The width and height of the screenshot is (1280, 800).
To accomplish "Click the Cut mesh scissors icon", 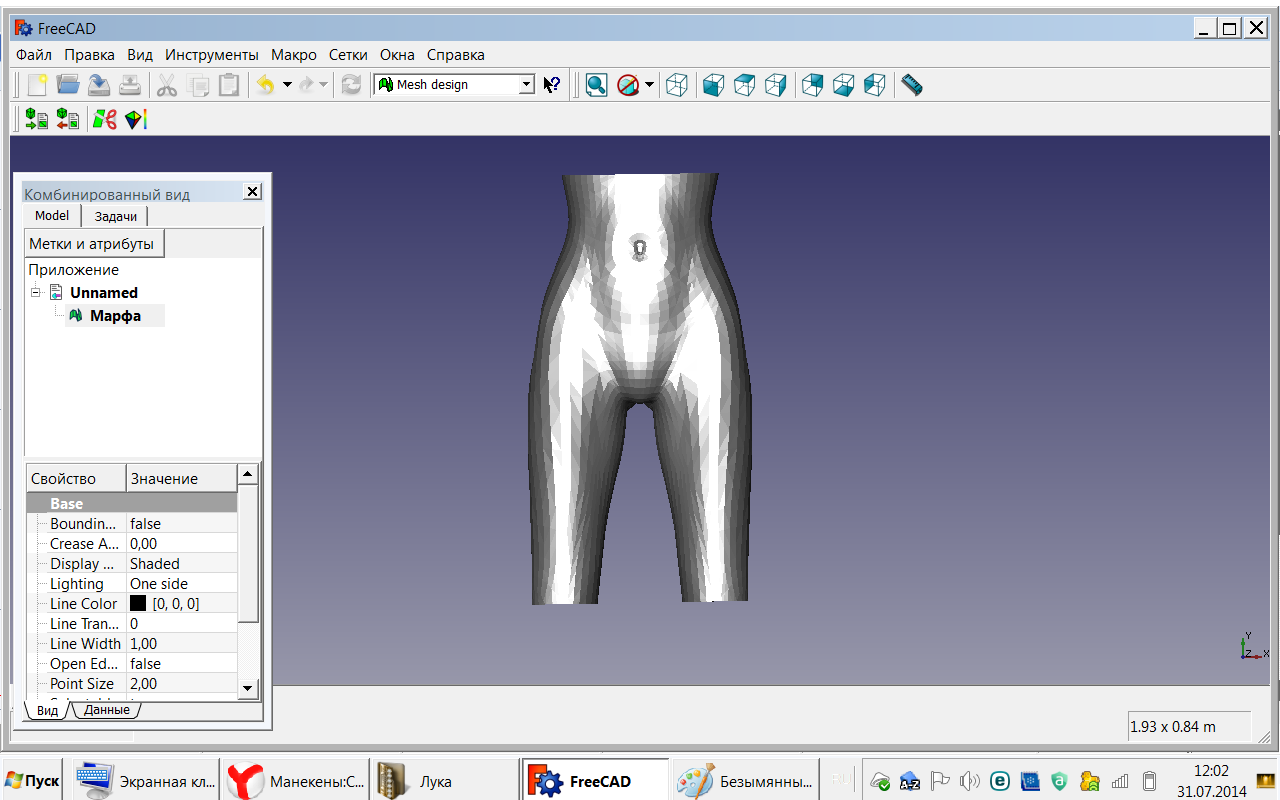I will pyautogui.click(x=104, y=120).
